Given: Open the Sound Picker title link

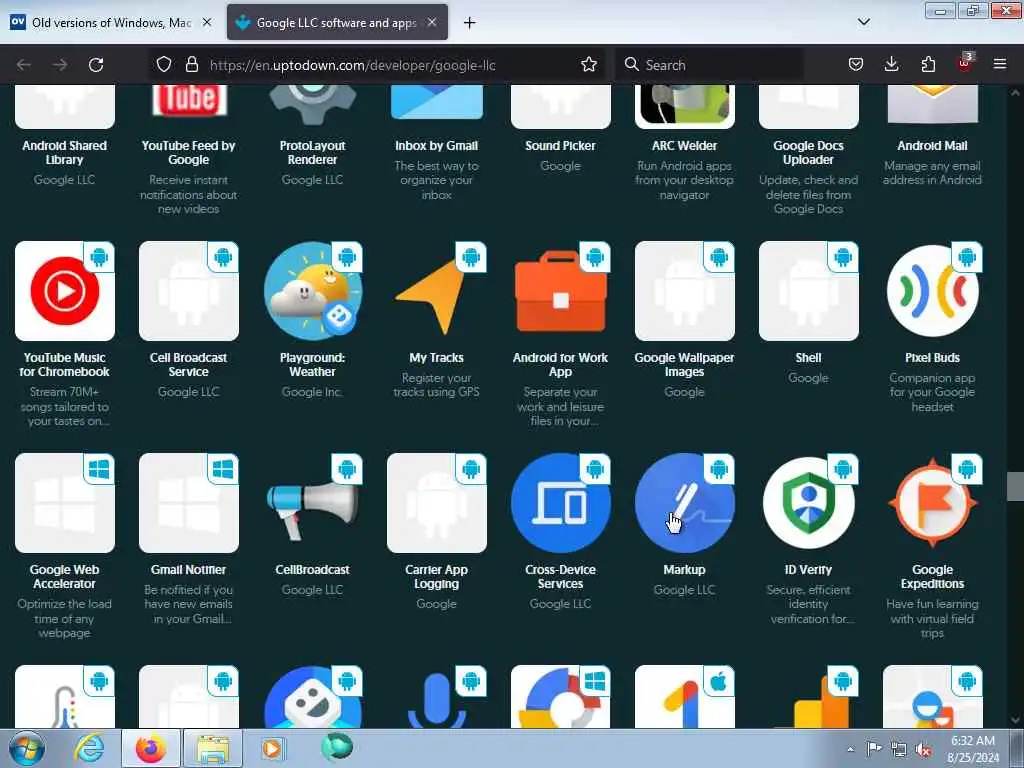Looking at the screenshot, I should 560,146.
